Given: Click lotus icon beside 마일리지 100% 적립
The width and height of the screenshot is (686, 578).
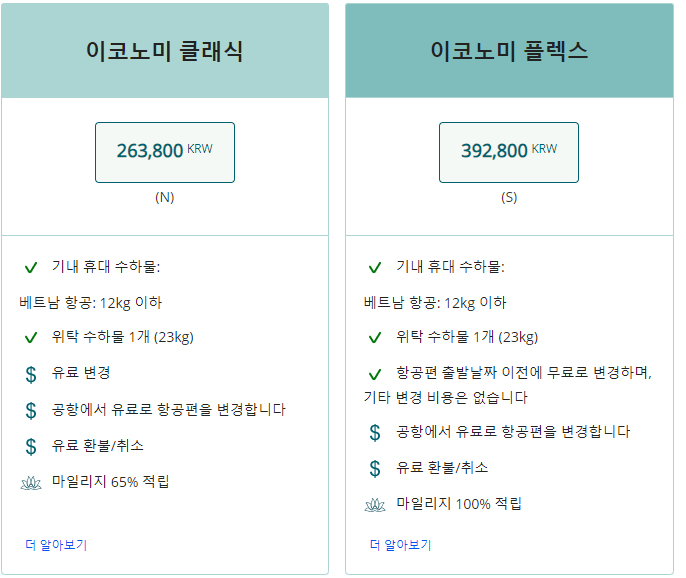Looking at the screenshot, I should [x=375, y=505].
